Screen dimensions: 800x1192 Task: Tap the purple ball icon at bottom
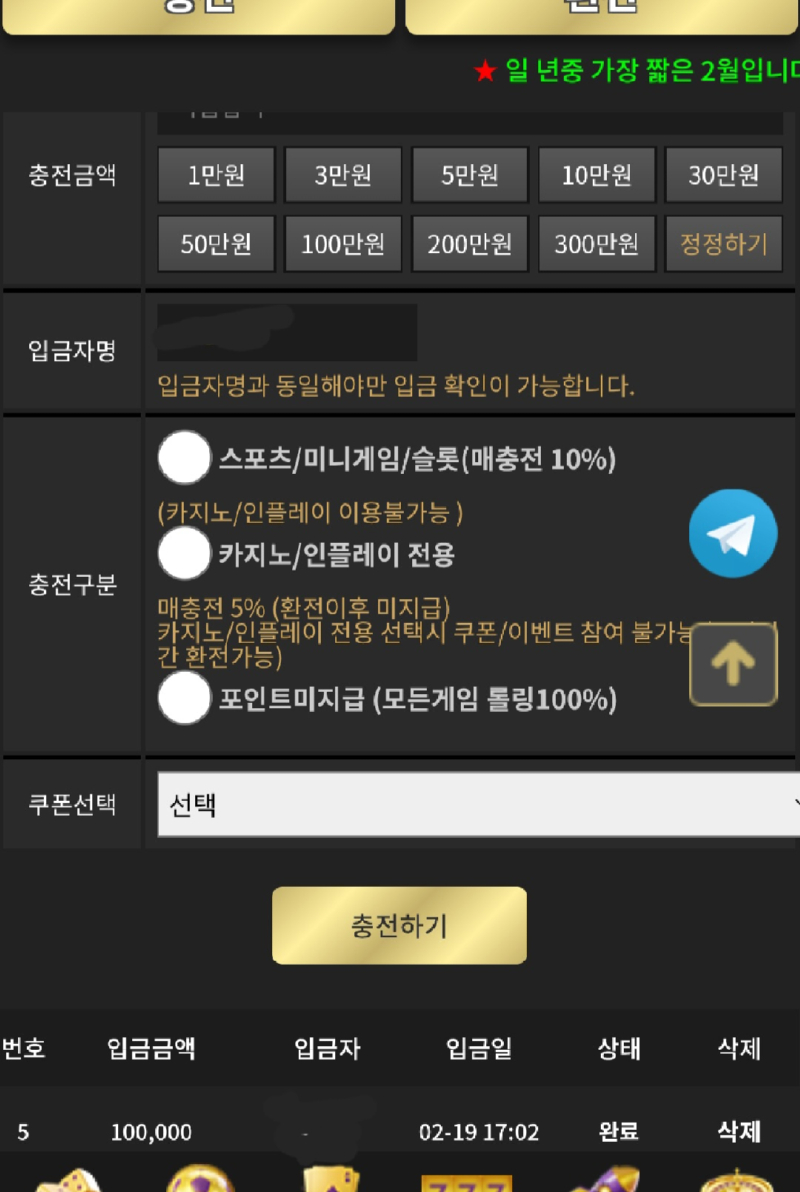point(200,1178)
